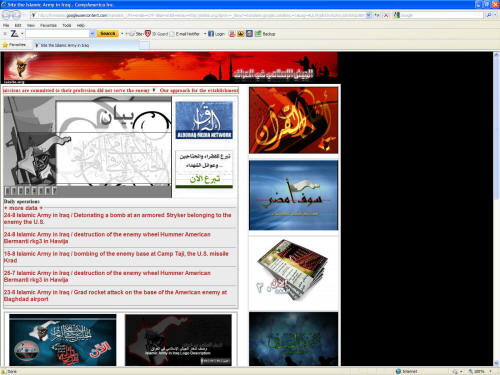Expand the address bar URL dropdown

click(368, 15)
